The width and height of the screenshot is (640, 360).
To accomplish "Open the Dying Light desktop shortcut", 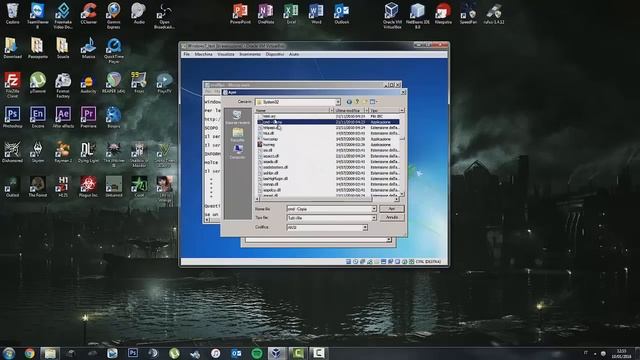I will tap(88, 152).
